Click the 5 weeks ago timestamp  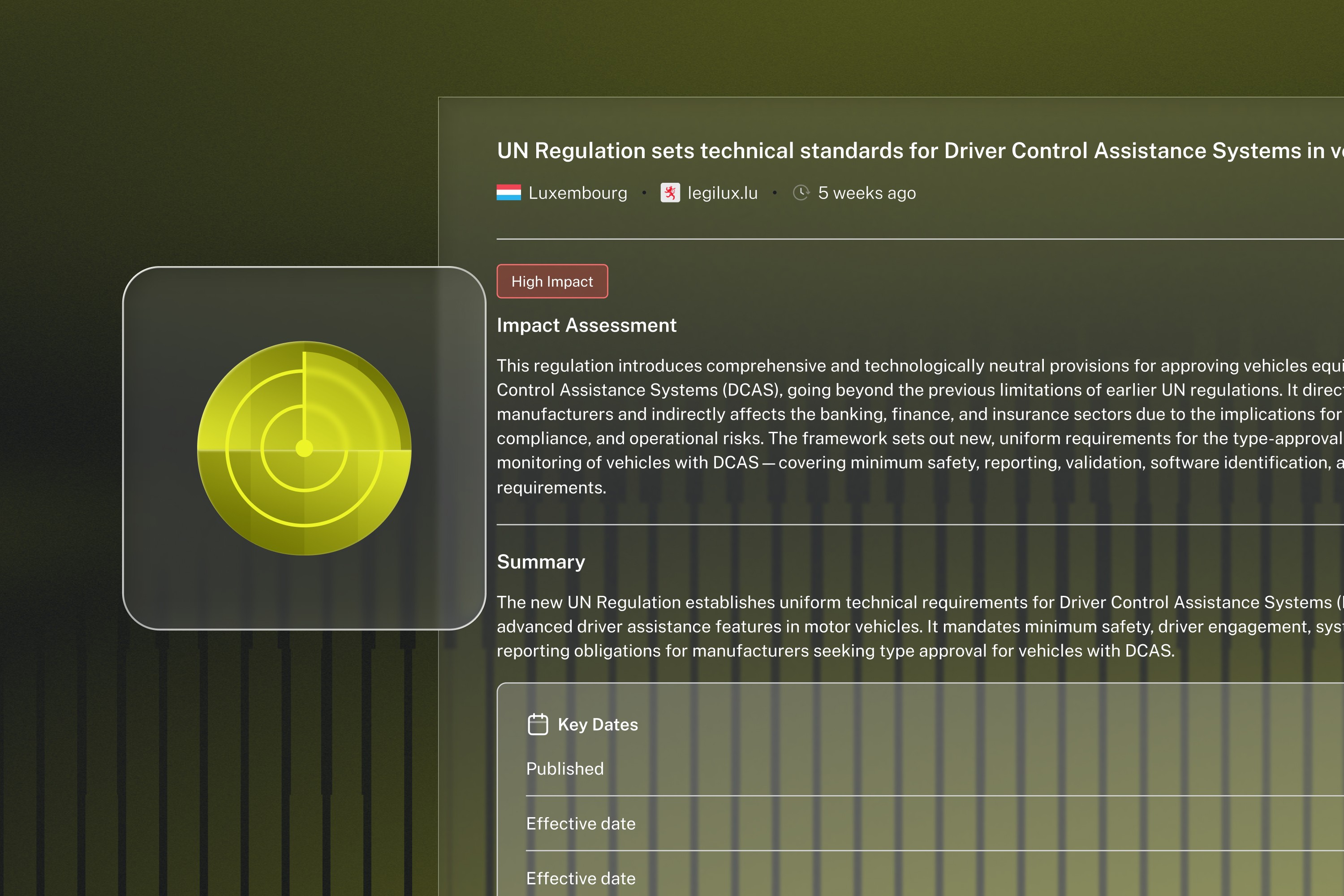click(866, 193)
